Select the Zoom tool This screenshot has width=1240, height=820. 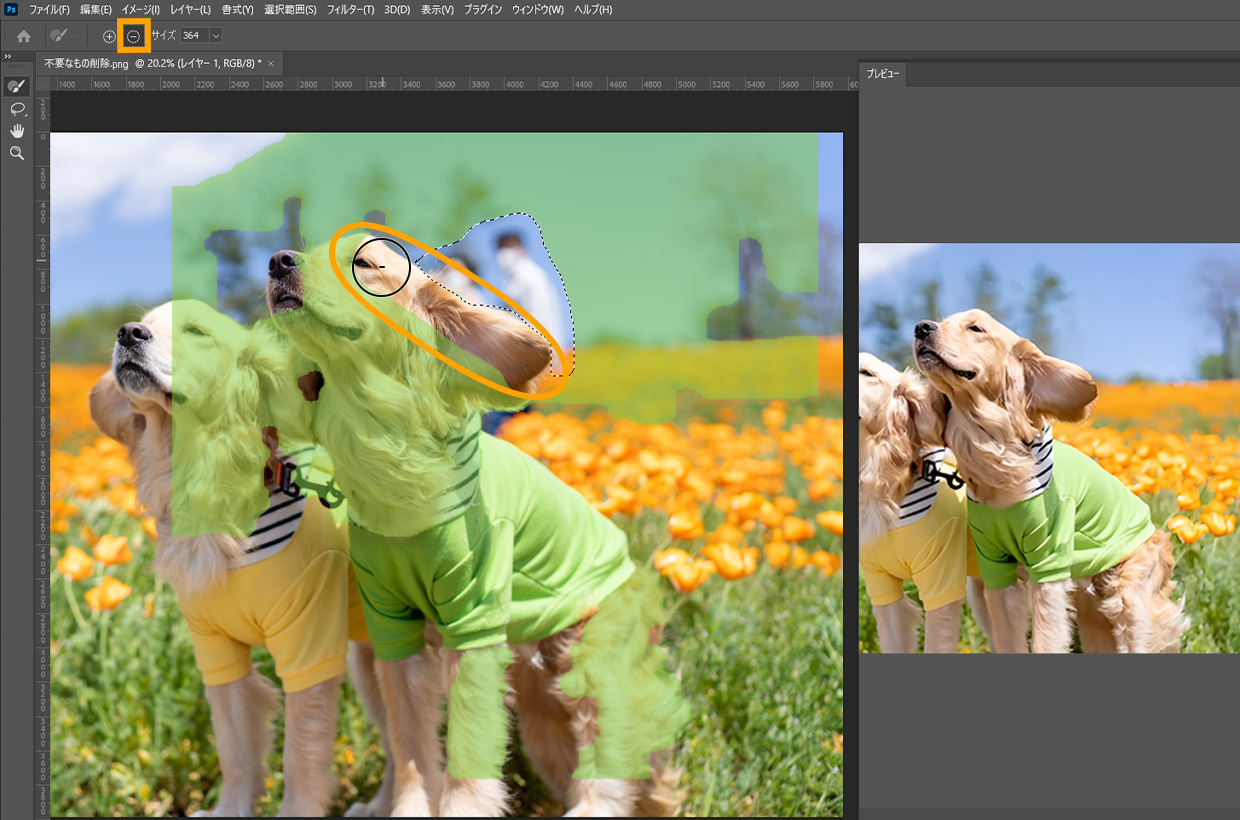17,153
